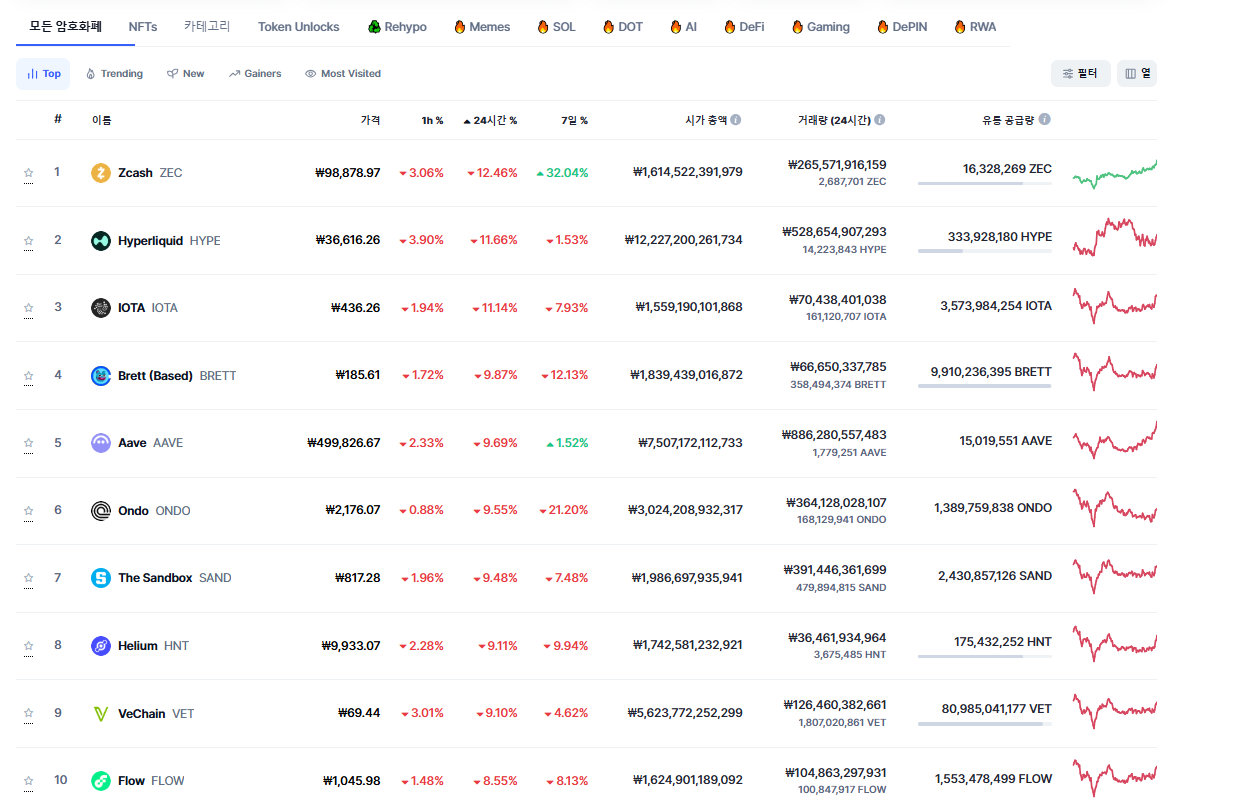Click the IOTA coin logo icon
The width and height of the screenshot is (1243, 807).
coord(101,308)
